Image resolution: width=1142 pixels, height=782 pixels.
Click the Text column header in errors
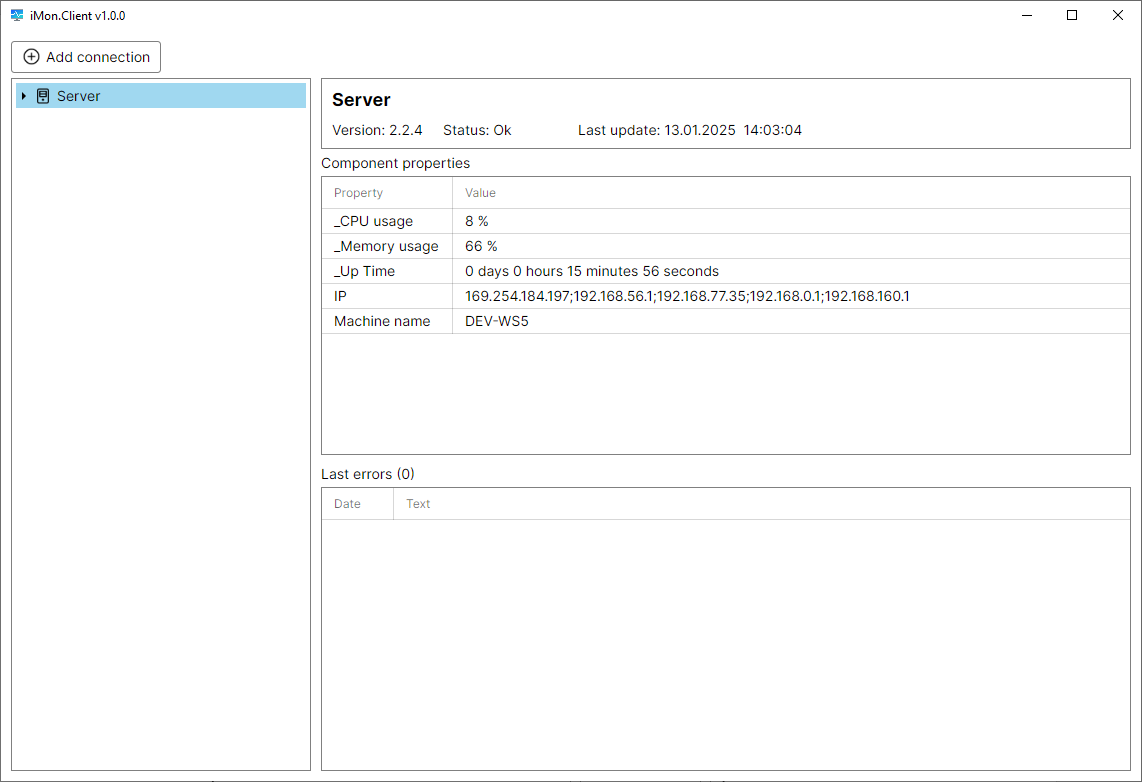coord(418,504)
